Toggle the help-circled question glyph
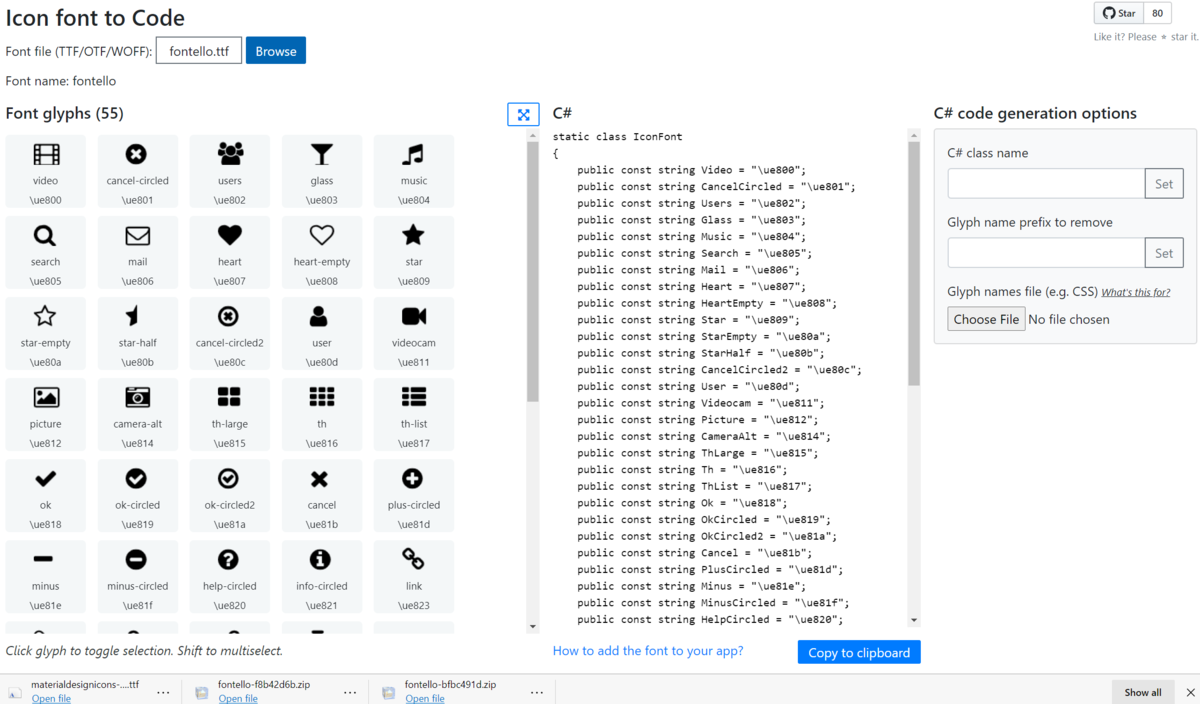Image resolution: width=1200 pixels, height=704 pixels. pos(230,576)
